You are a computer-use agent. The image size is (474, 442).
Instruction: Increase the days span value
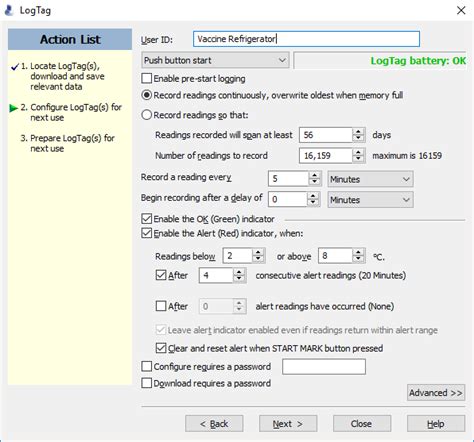[358, 132]
